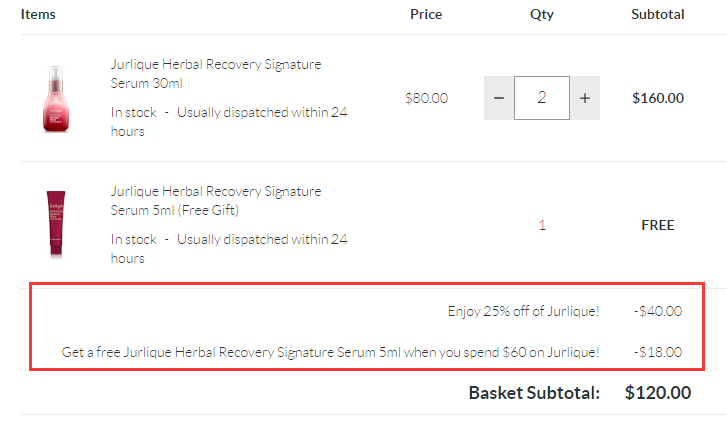Click the $120.00 basket total
Image resolution: width=727 pixels, height=421 pixels.
[x=658, y=393]
